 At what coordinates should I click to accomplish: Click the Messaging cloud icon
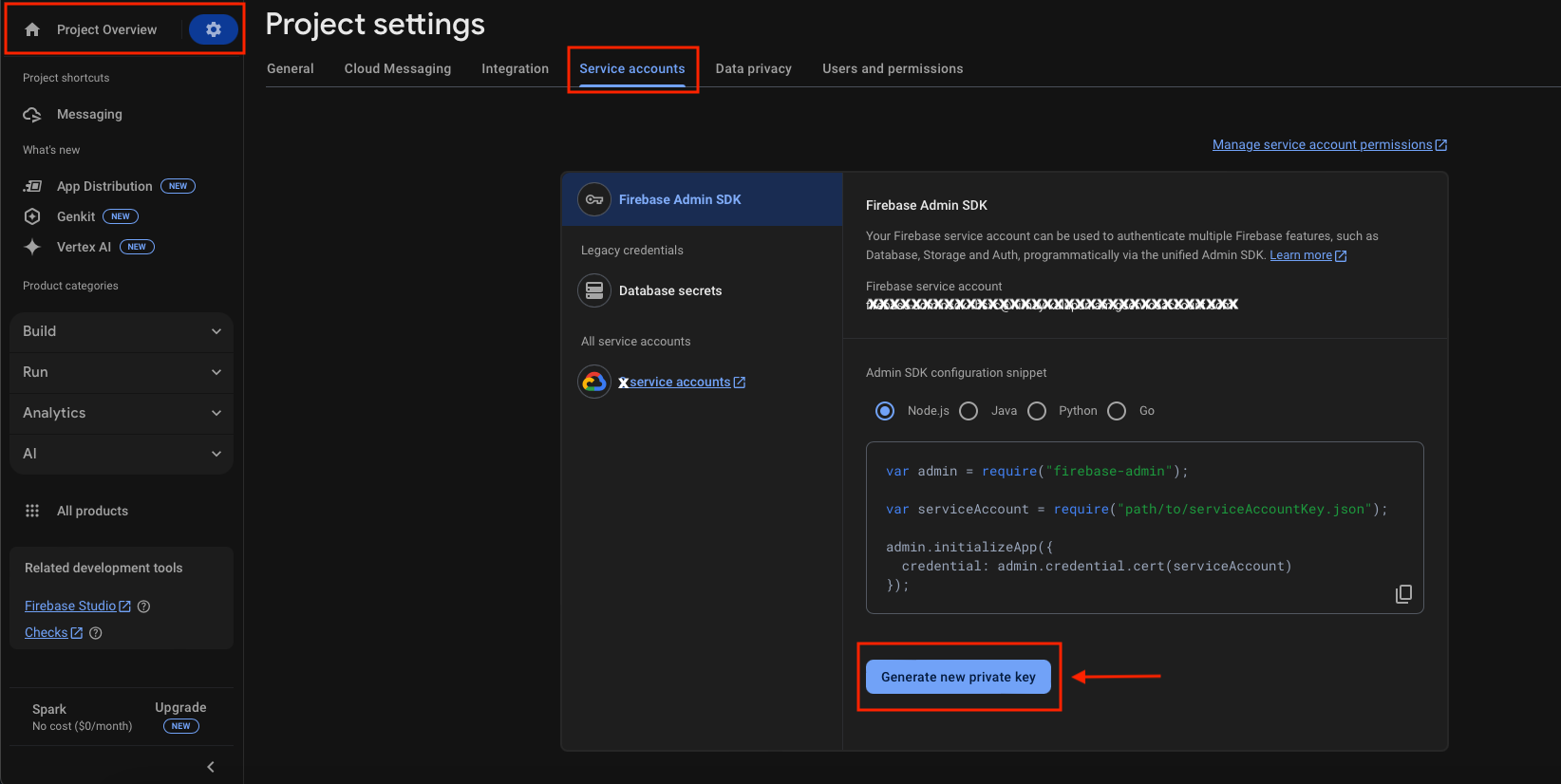pos(32,114)
